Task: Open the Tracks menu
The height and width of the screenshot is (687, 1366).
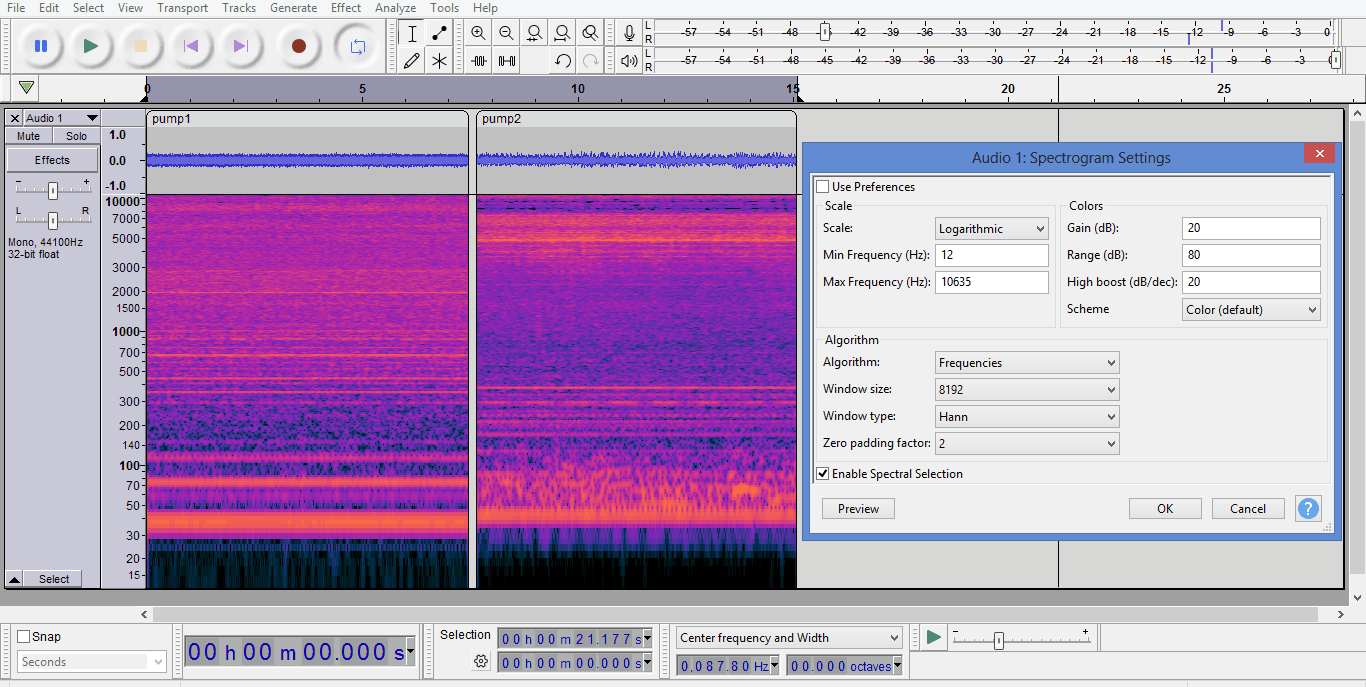Action: [239, 8]
